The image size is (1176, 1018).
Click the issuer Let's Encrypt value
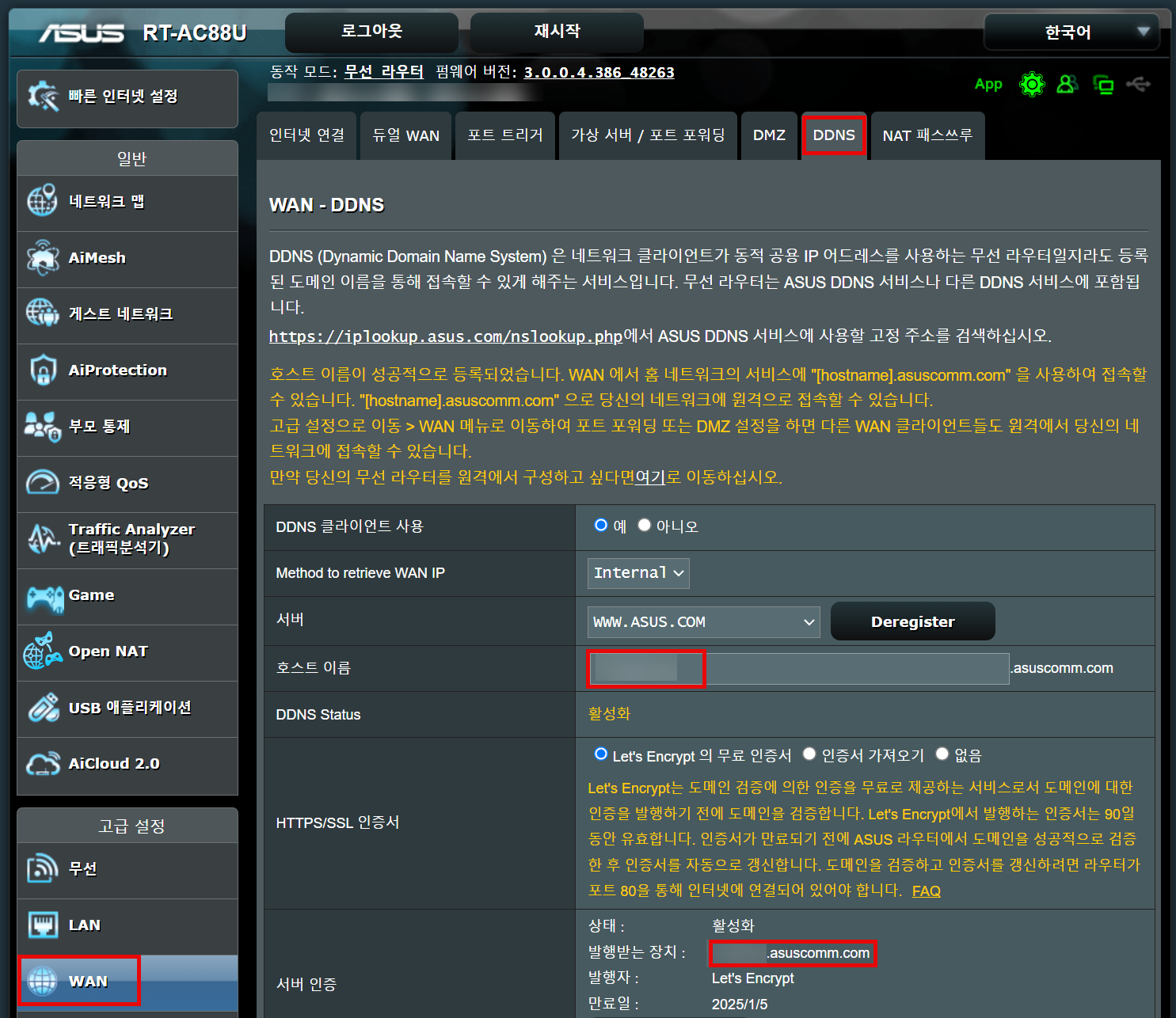[752, 978]
